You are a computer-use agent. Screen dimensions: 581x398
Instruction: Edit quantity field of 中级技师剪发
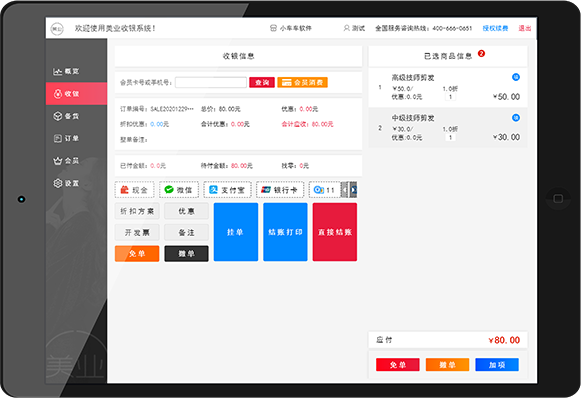coord(450,137)
